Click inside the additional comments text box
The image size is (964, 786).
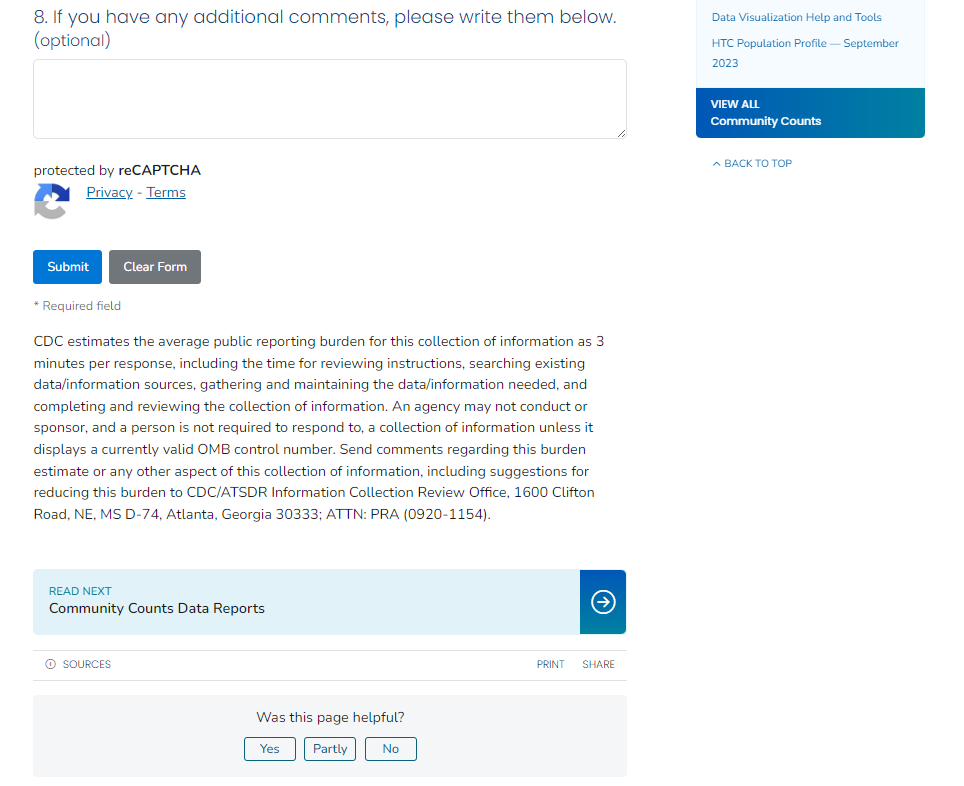pos(329,98)
